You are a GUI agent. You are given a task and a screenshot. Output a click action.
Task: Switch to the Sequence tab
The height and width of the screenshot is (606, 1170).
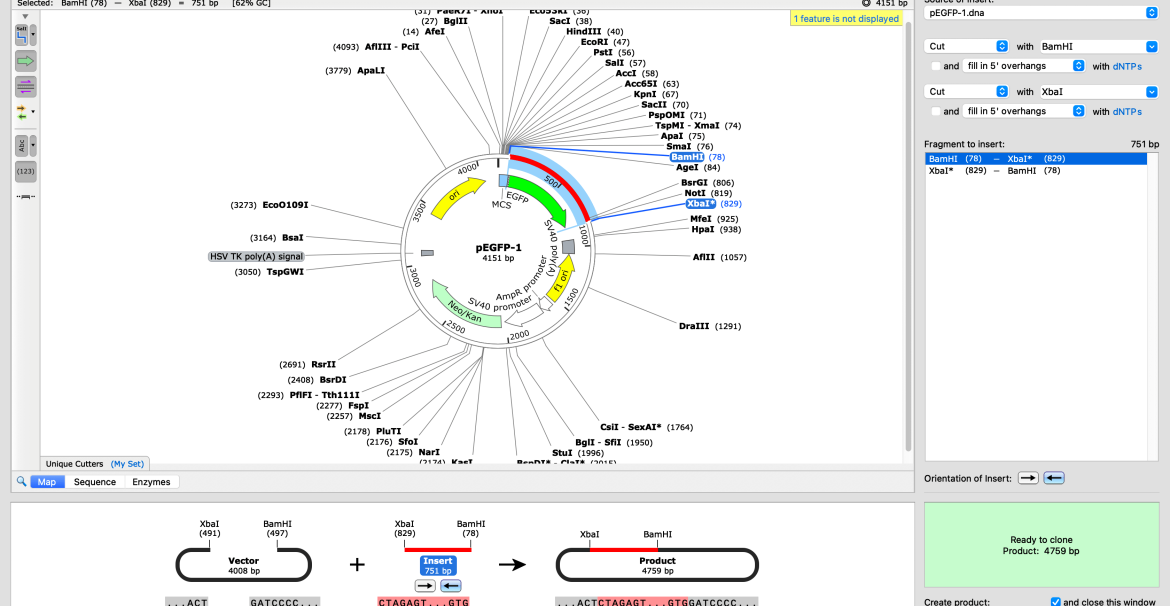tap(95, 482)
